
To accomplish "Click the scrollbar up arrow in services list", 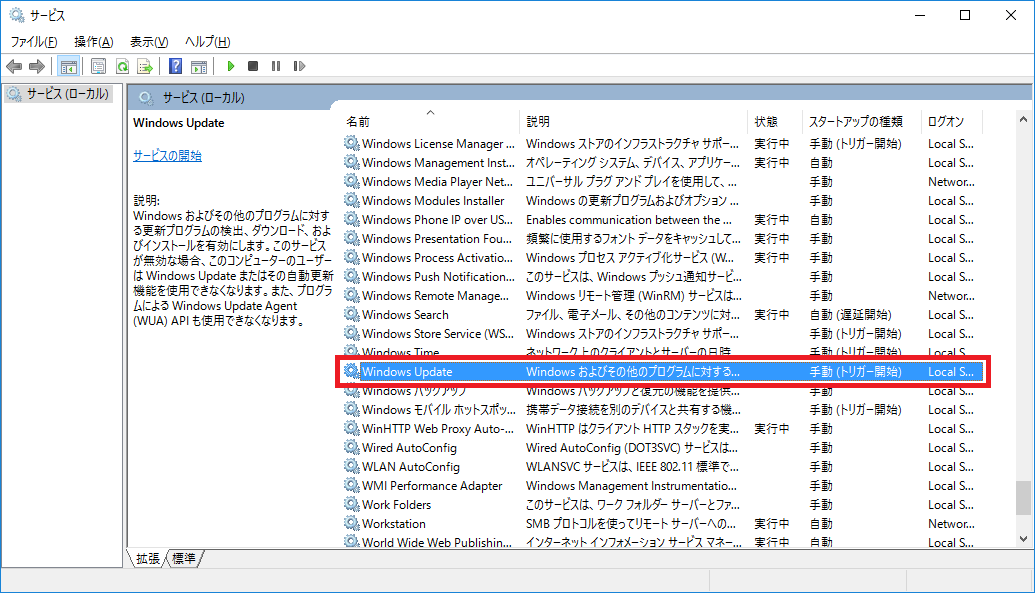I will [x=1023, y=120].
